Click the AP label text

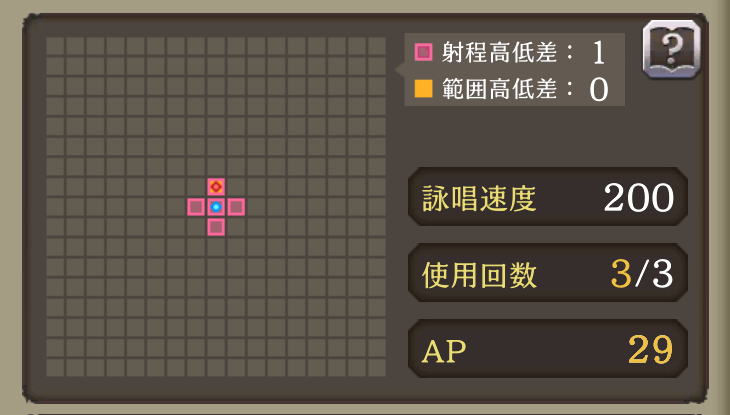tap(446, 350)
